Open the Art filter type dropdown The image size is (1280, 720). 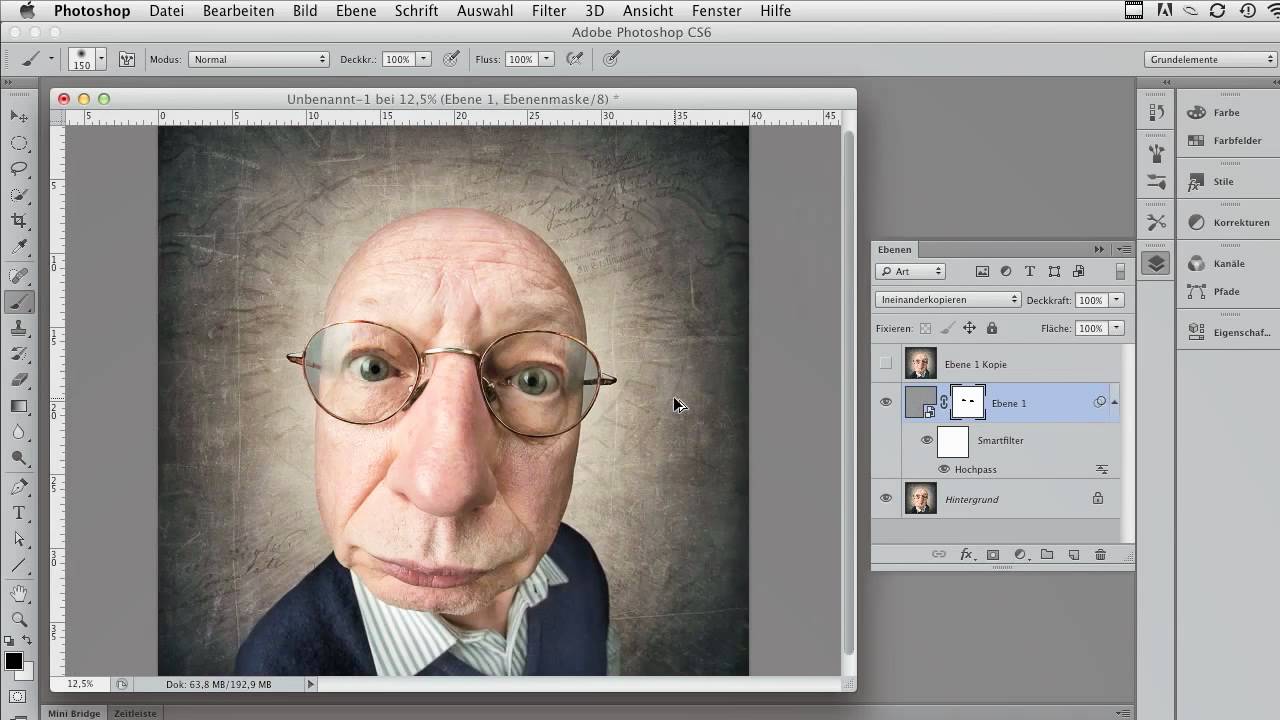pyautogui.click(x=910, y=271)
